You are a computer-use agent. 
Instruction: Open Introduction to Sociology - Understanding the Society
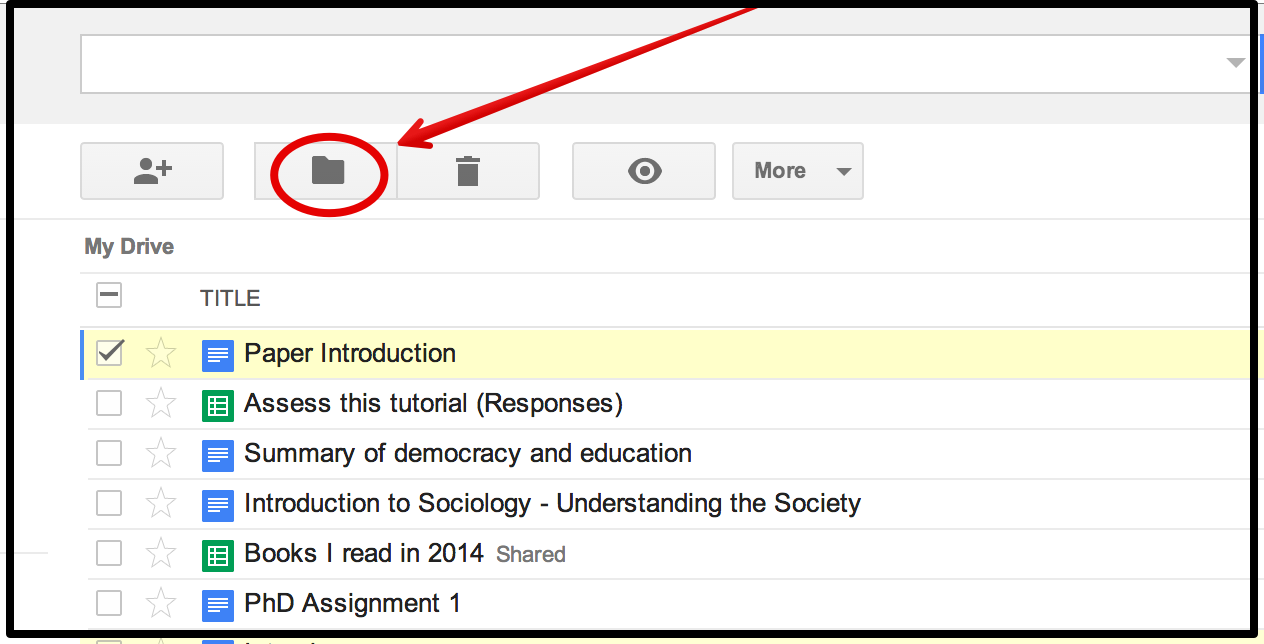553,503
